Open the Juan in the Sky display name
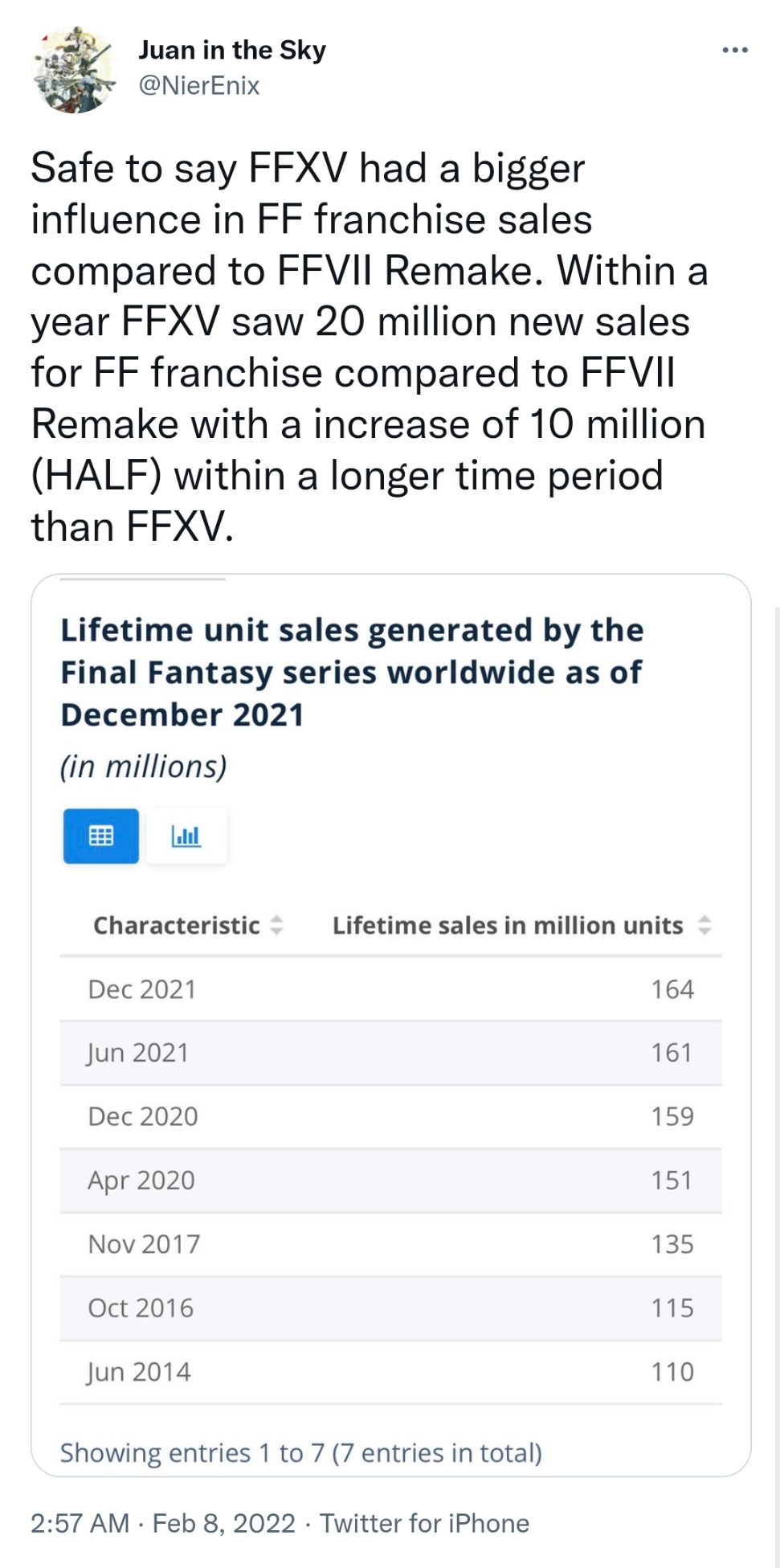 pyautogui.click(x=232, y=50)
